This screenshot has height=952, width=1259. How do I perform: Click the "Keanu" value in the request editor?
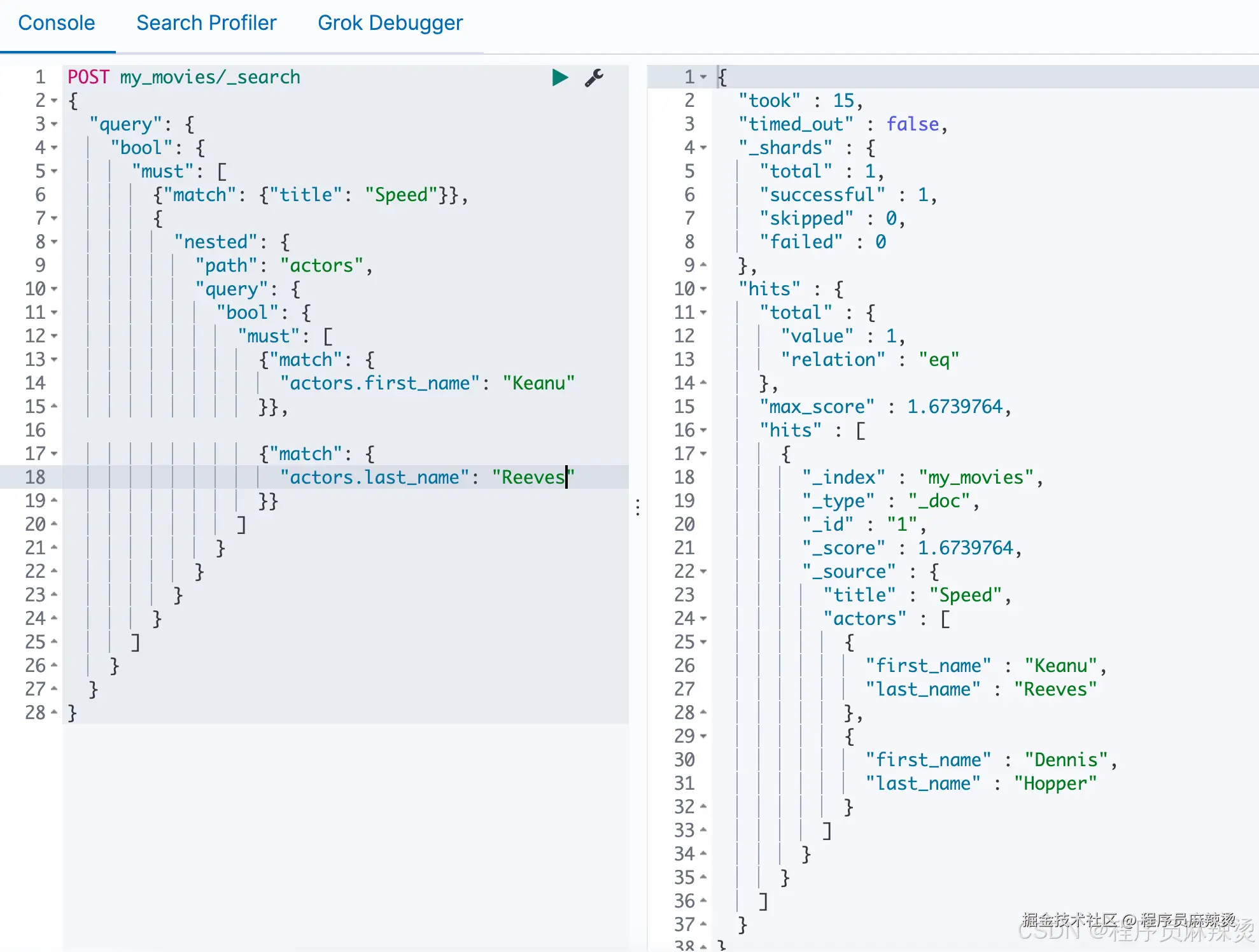538,384
